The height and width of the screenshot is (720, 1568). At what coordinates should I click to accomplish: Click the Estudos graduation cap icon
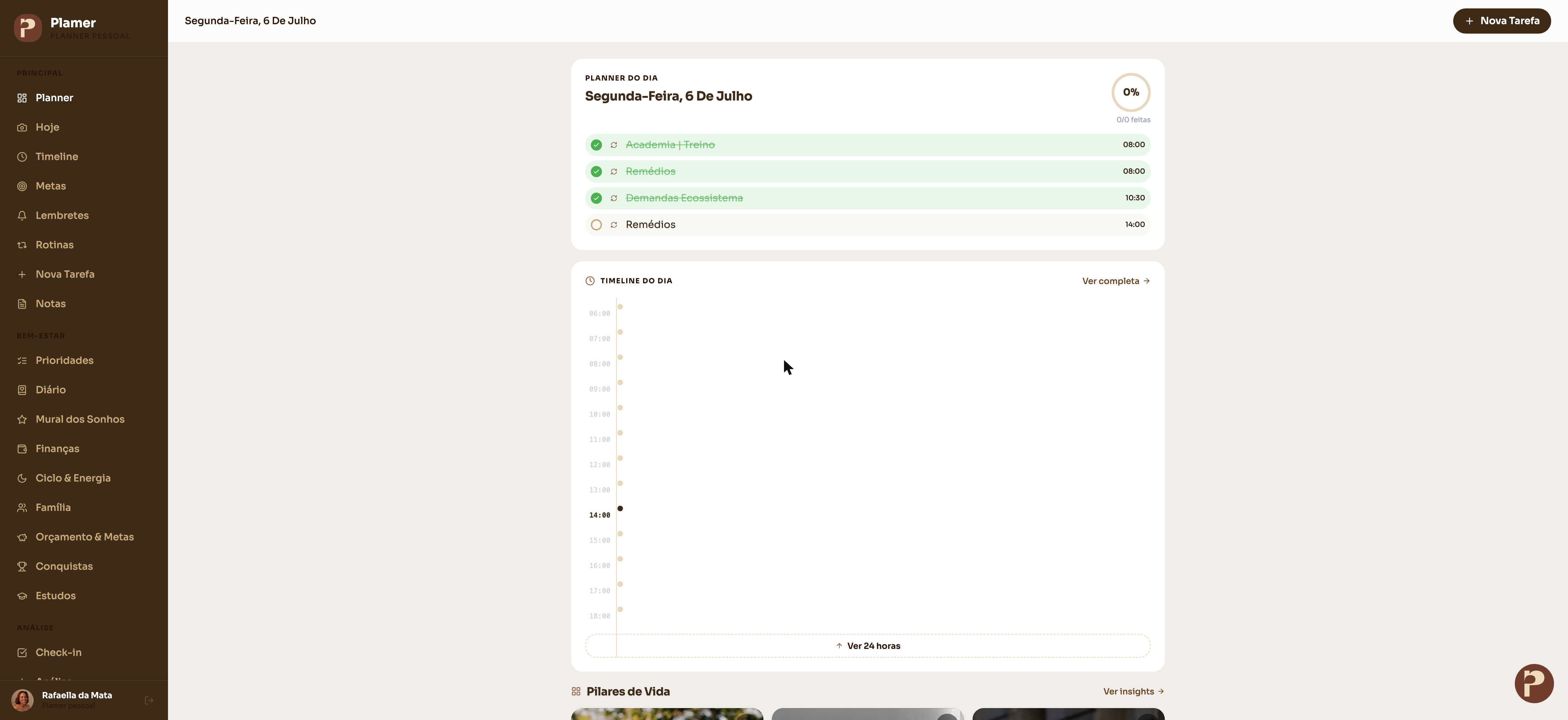(x=22, y=596)
